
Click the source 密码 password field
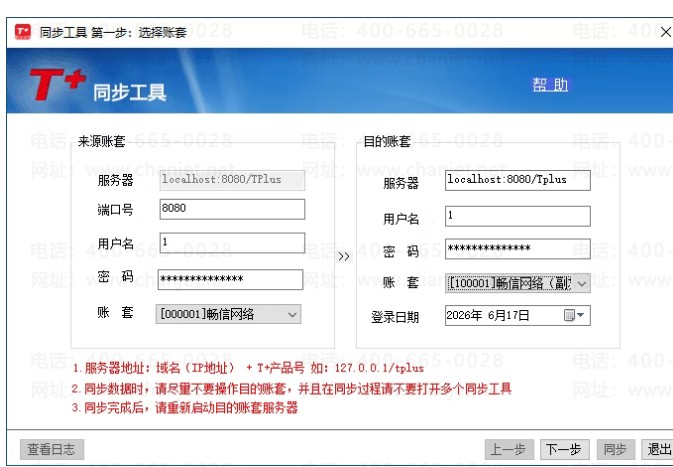(x=230, y=279)
